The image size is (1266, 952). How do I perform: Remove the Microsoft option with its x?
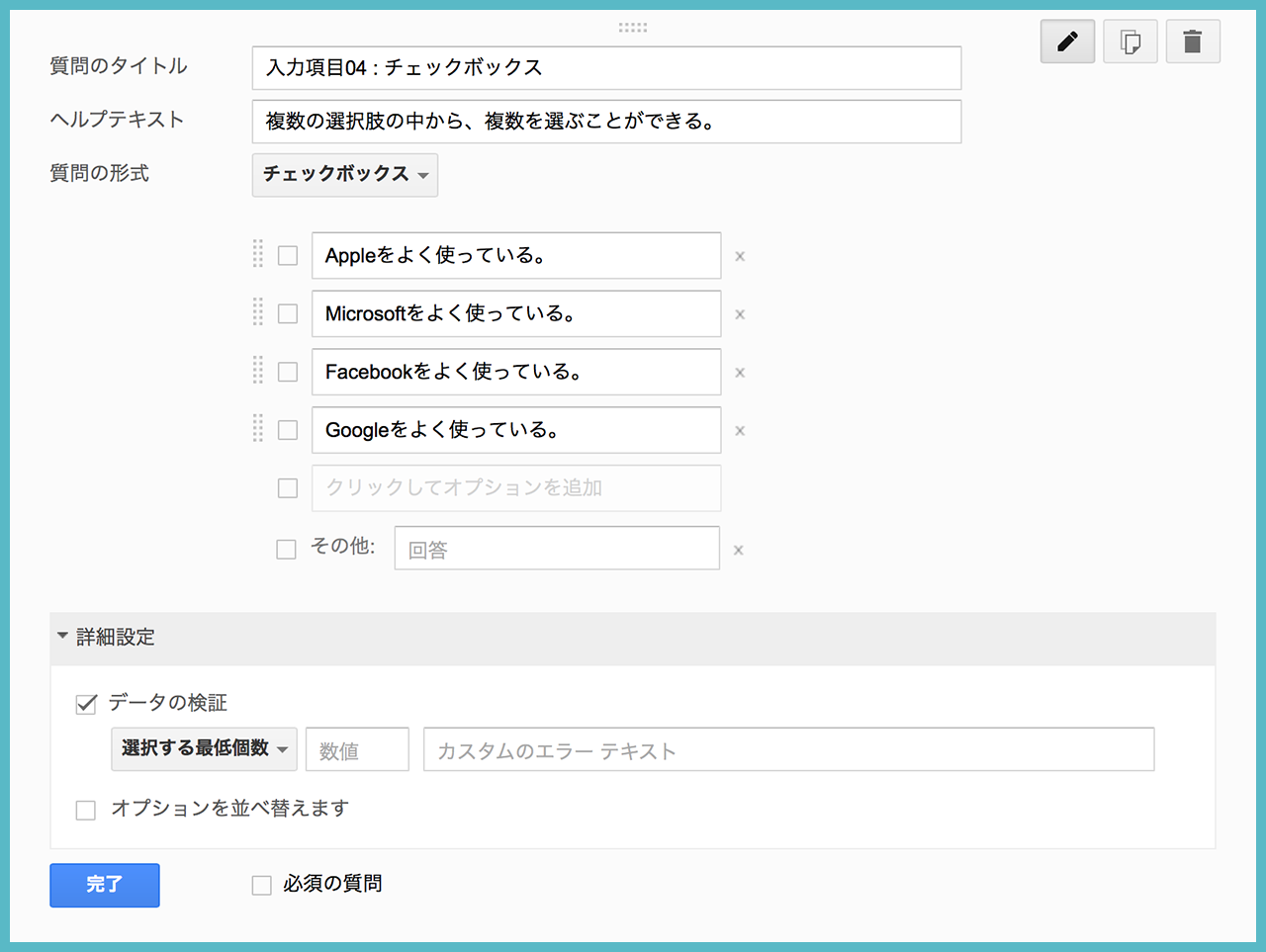740,314
